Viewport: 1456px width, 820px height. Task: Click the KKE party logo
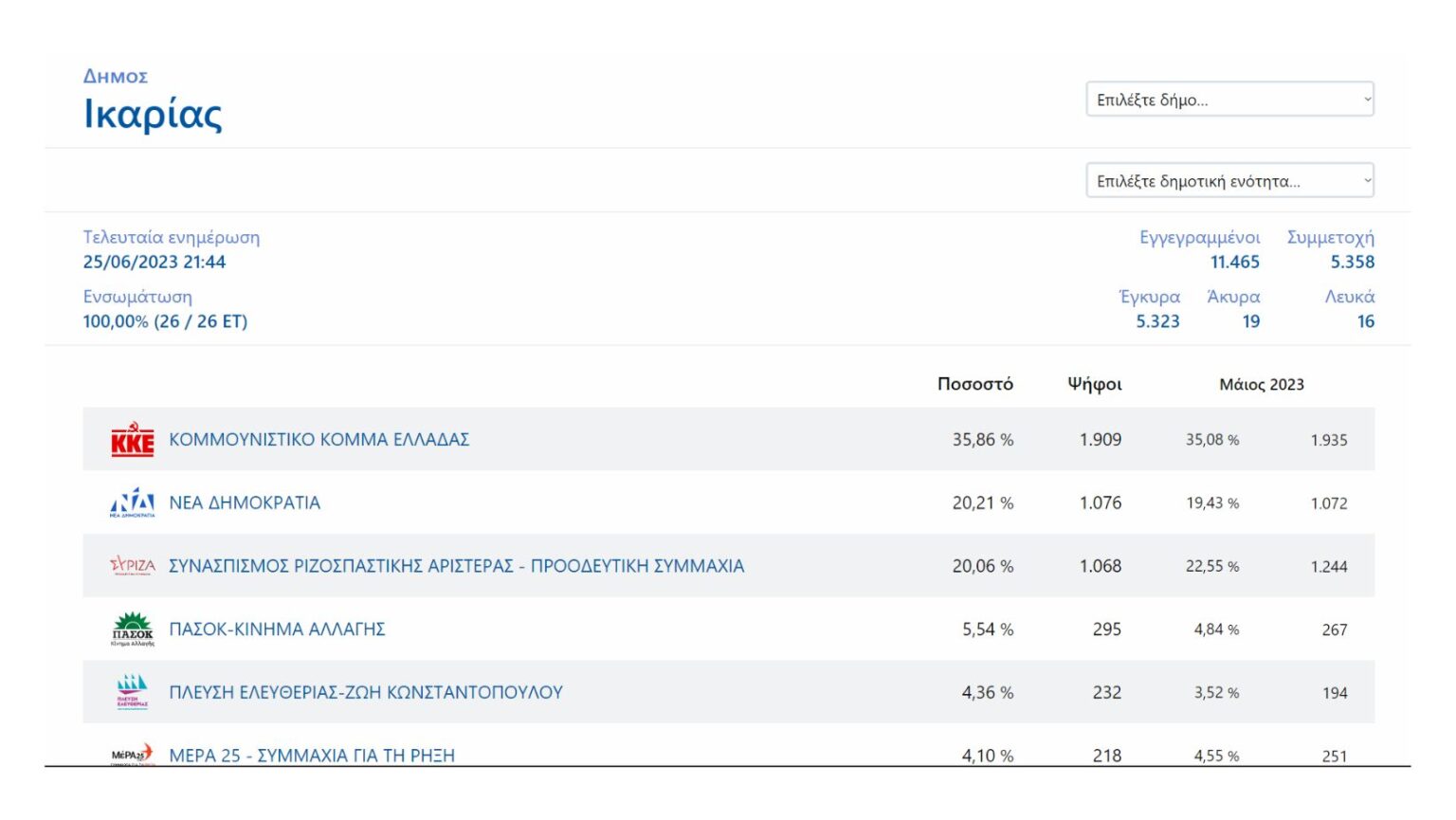tap(133, 440)
